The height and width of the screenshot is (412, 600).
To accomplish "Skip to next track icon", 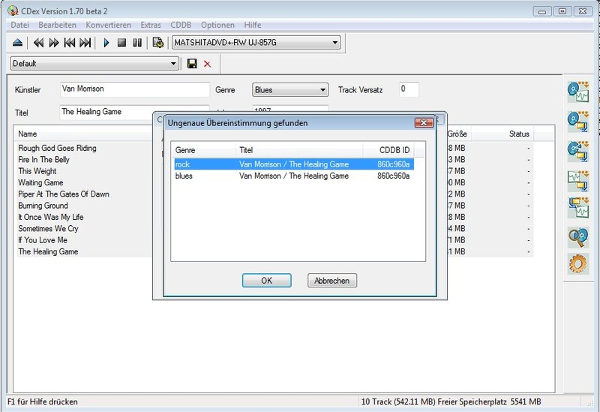I will 85,42.
